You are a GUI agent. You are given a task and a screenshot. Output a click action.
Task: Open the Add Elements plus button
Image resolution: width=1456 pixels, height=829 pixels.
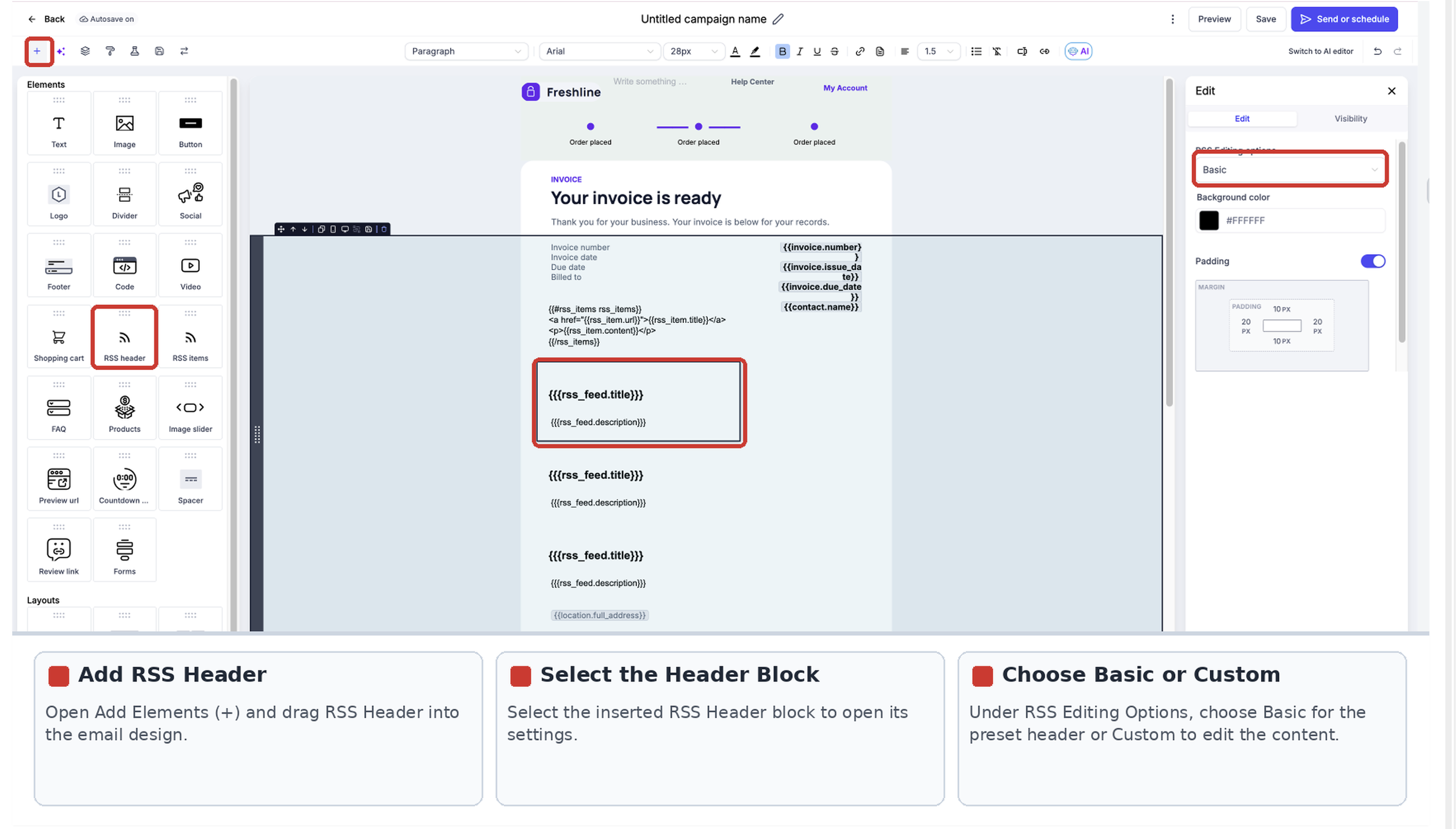37,51
